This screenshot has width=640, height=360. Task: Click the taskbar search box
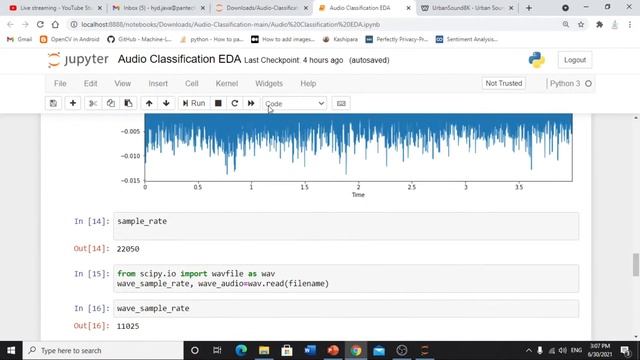(103, 351)
